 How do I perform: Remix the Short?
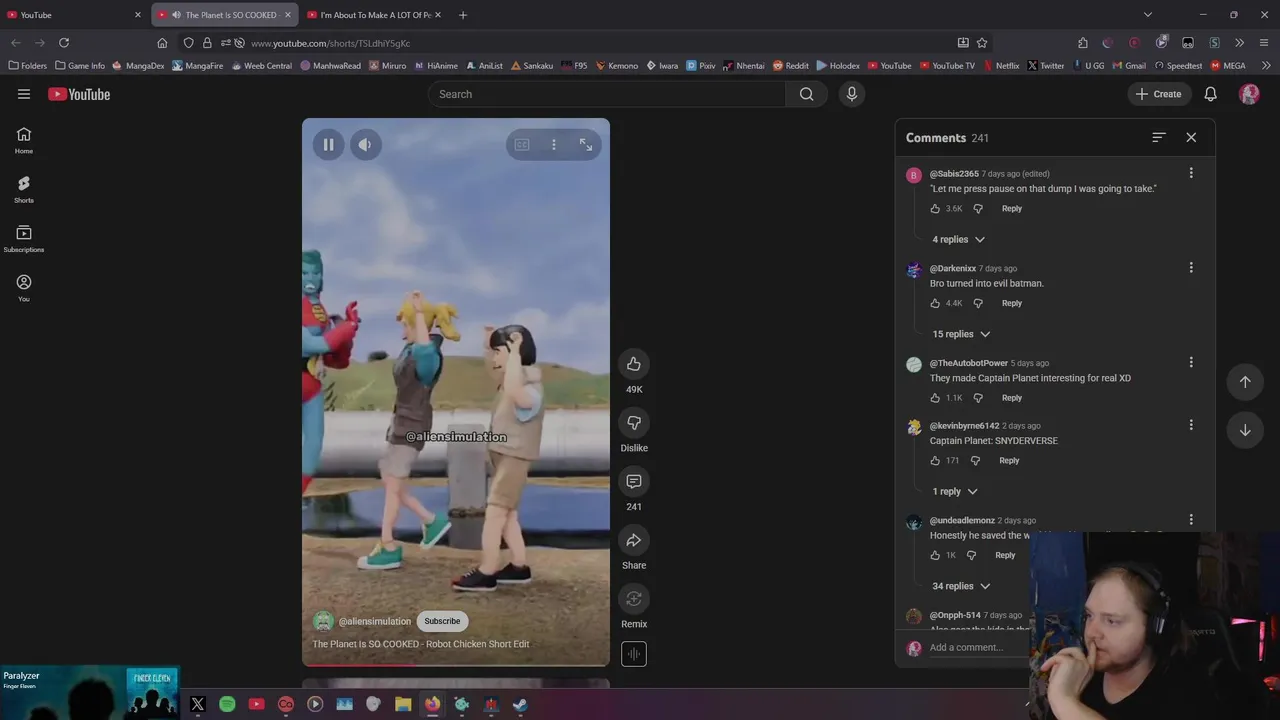tap(634, 599)
